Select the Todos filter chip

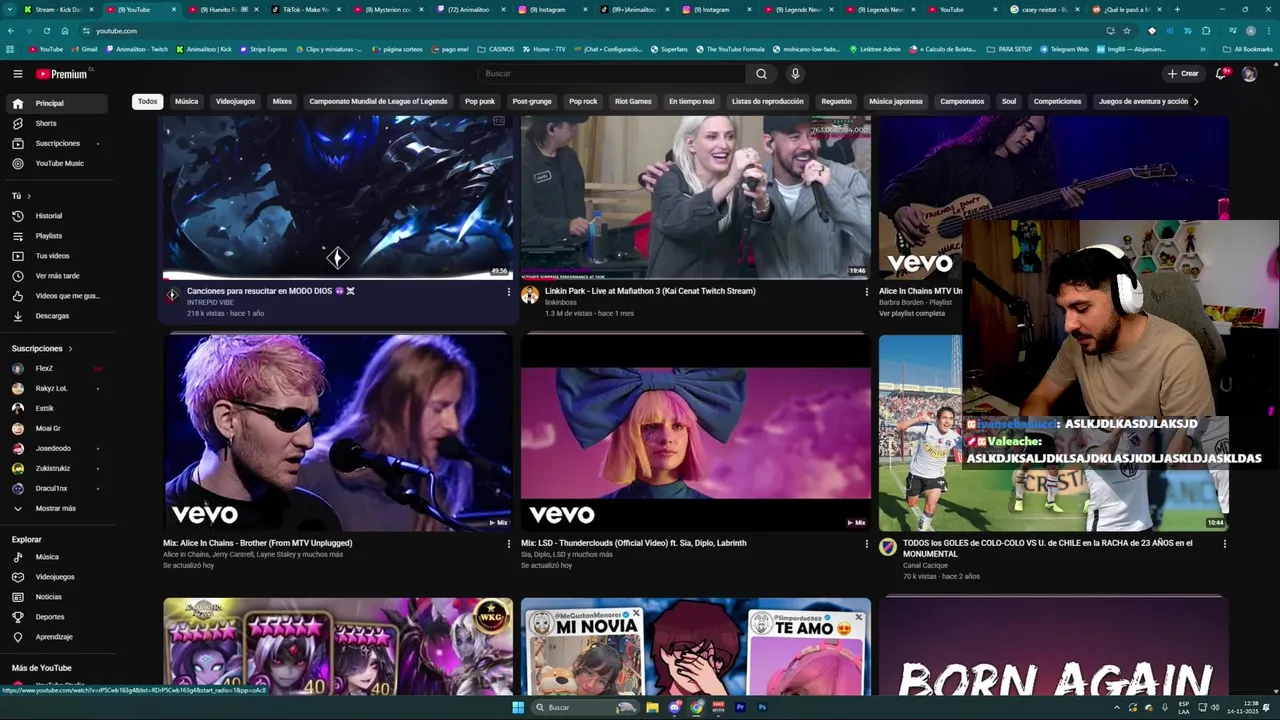[147, 101]
